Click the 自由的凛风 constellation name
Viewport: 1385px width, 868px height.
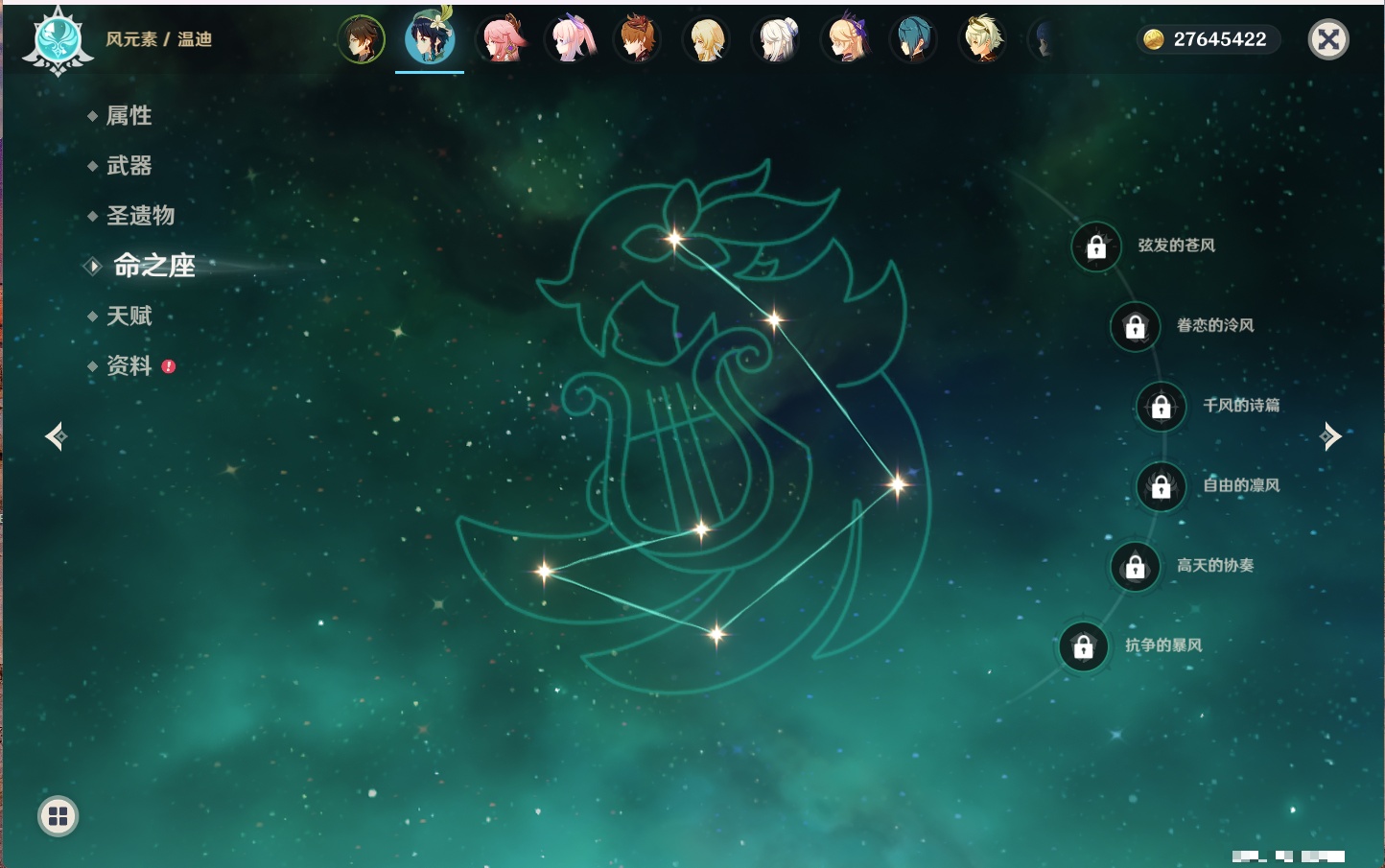pyautogui.click(x=1241, y=485)
